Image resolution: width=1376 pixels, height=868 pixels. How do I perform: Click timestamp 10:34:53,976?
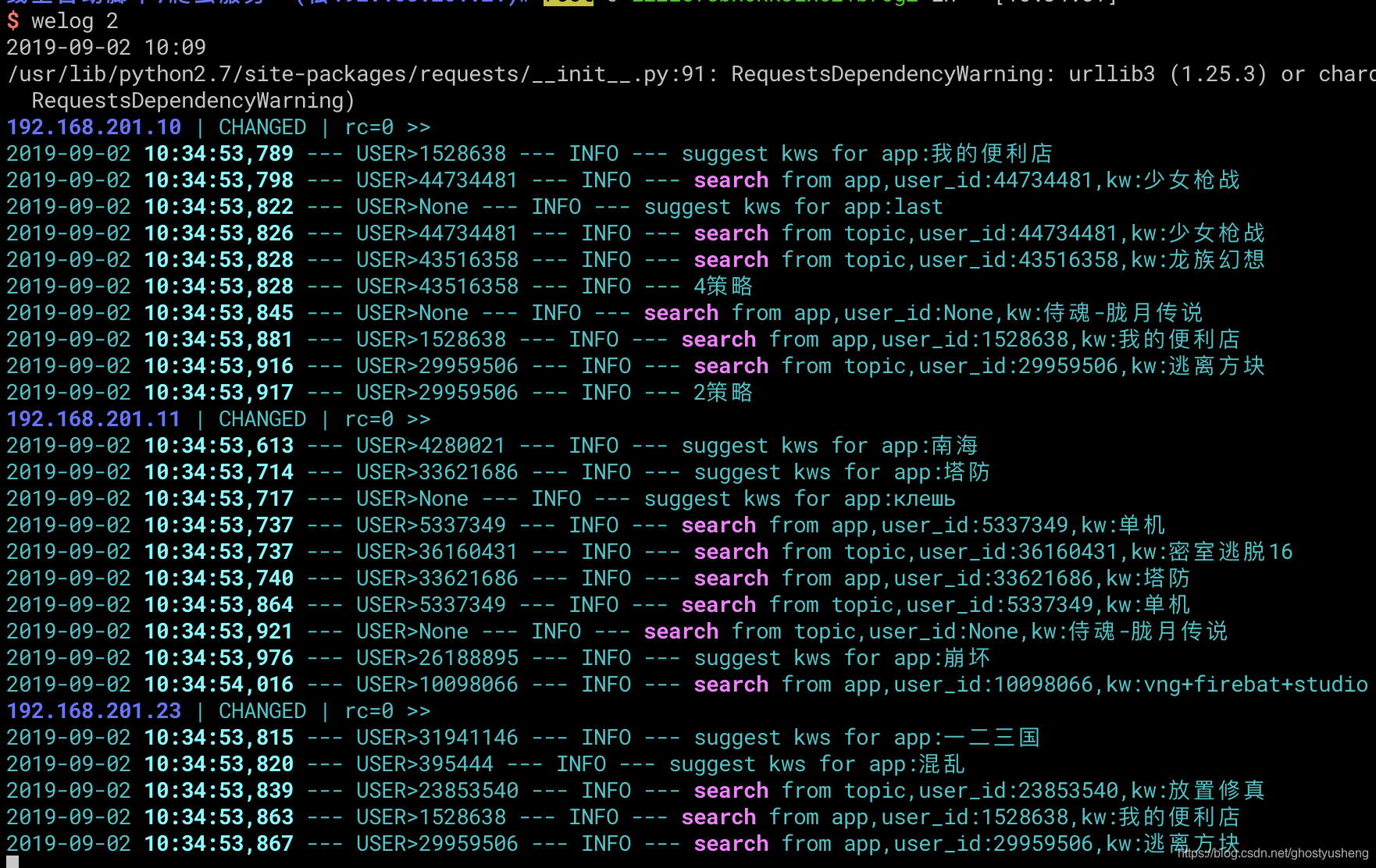pyautogui.click(x=219, y=658)
